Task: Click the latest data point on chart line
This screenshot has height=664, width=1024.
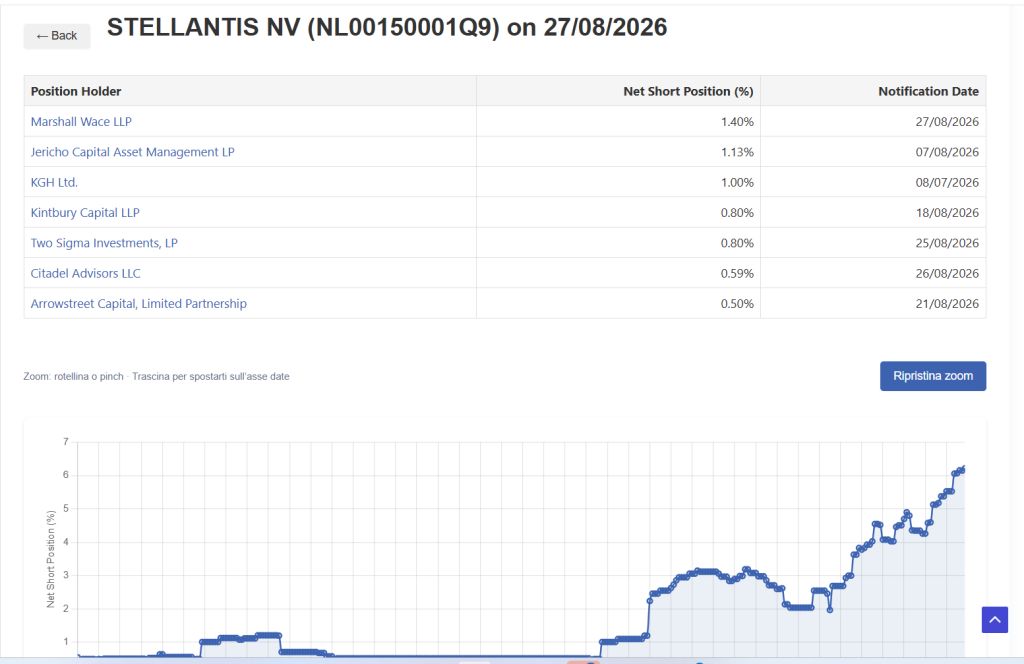Action: click(x=961, y=469)
